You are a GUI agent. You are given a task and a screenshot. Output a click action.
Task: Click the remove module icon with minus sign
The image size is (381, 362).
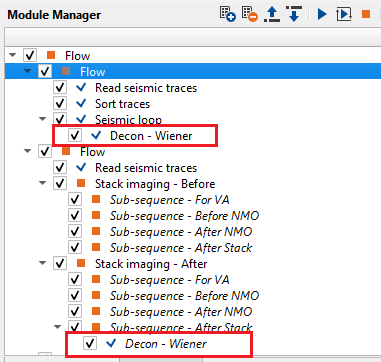pyautogui.click(x=250, y=14)
